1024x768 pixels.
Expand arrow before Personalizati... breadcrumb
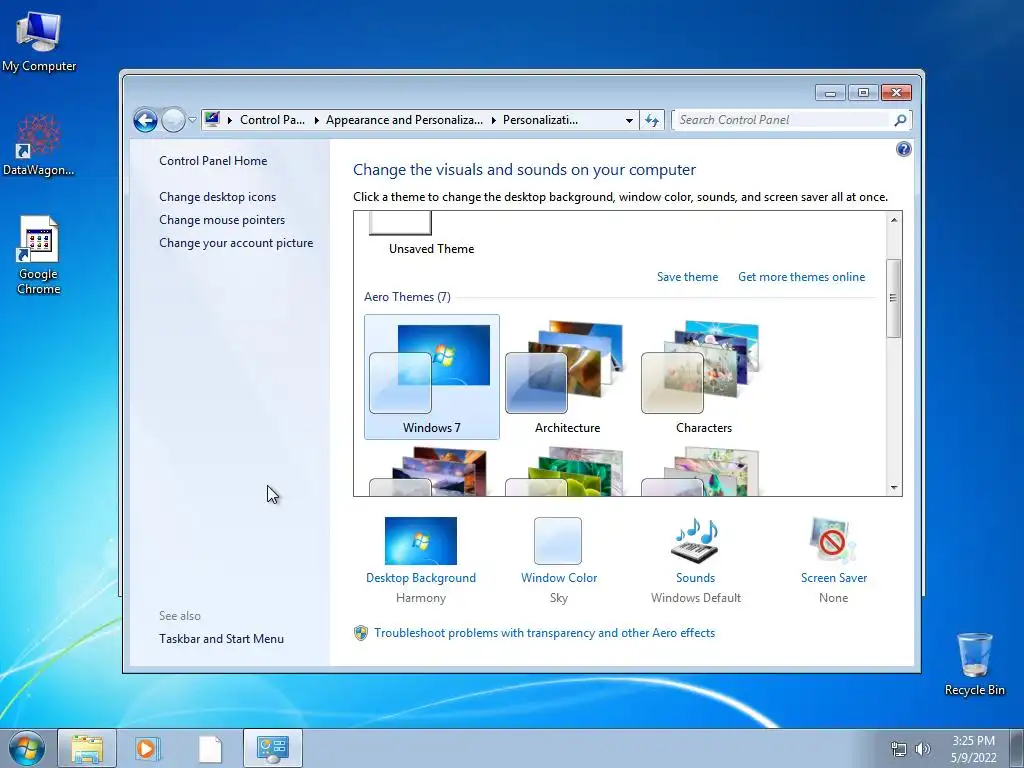click(493, 120)
